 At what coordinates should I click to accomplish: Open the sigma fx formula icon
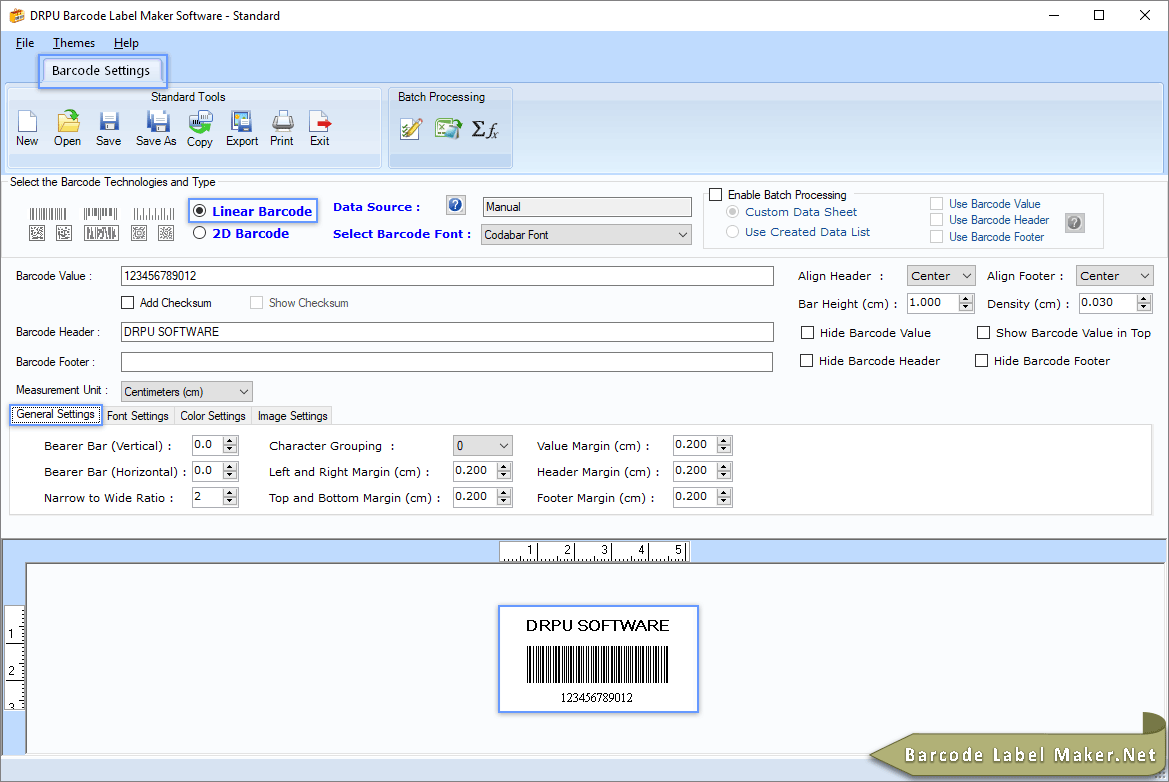pyautogui.click(x=485, y=129)
